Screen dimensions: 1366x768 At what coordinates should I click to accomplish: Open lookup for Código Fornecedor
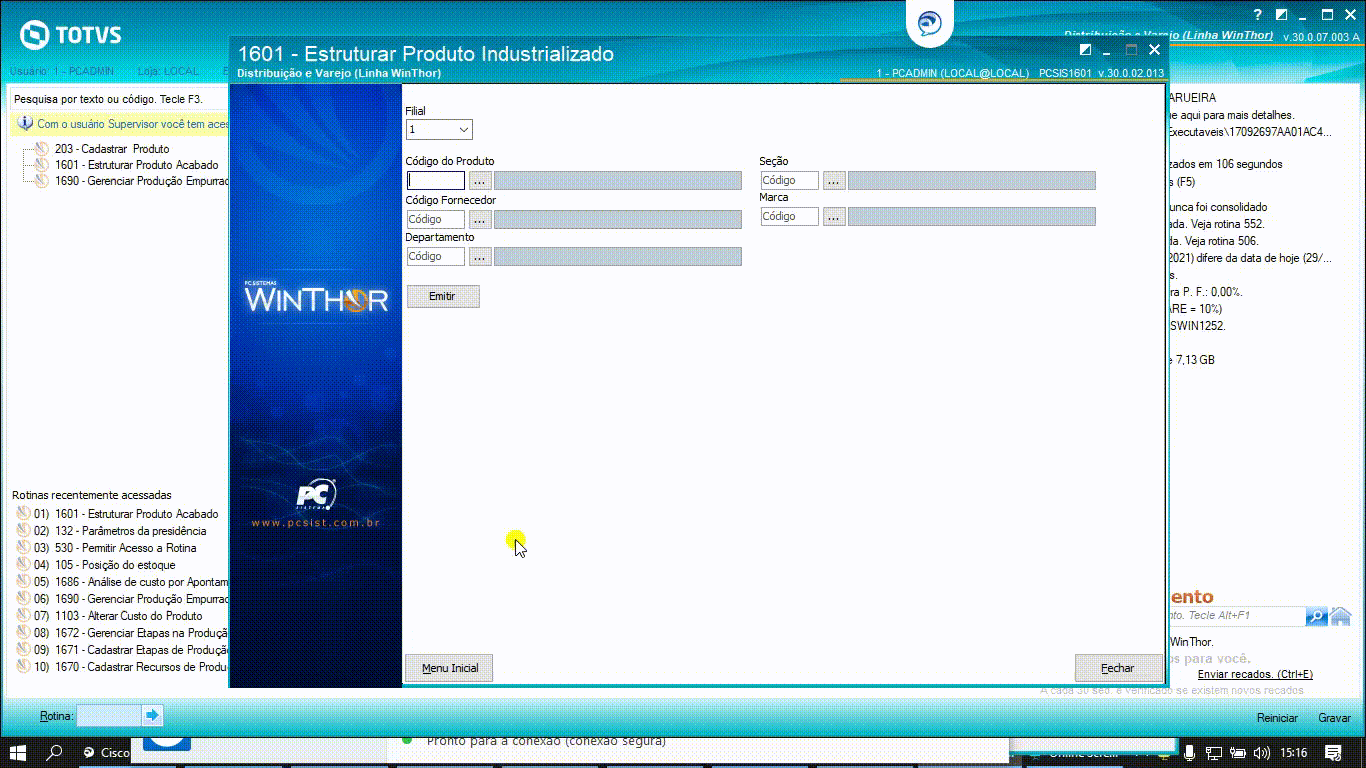point(480,219)
